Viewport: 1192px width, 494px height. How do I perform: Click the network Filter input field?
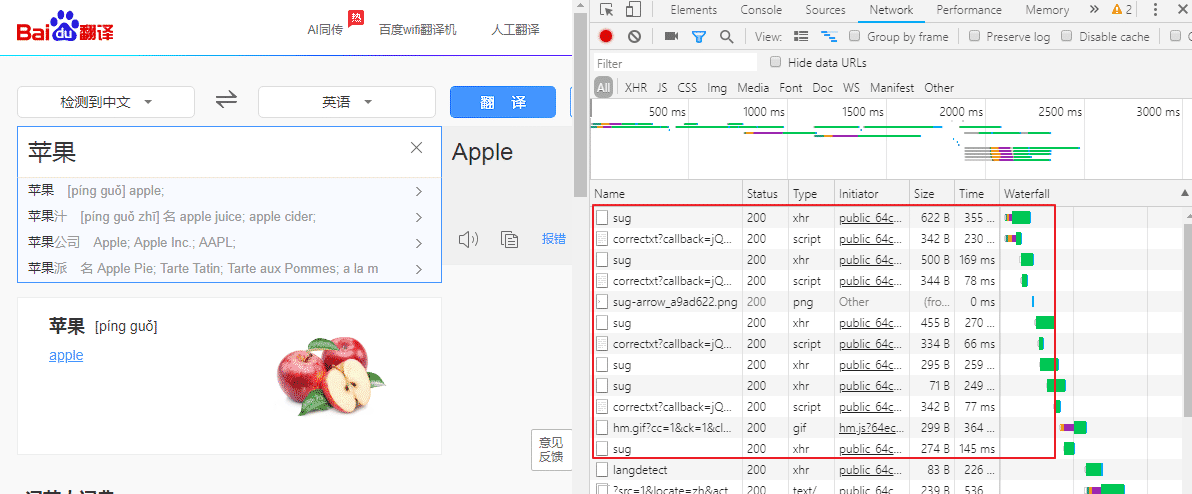(x=674, y=63)
